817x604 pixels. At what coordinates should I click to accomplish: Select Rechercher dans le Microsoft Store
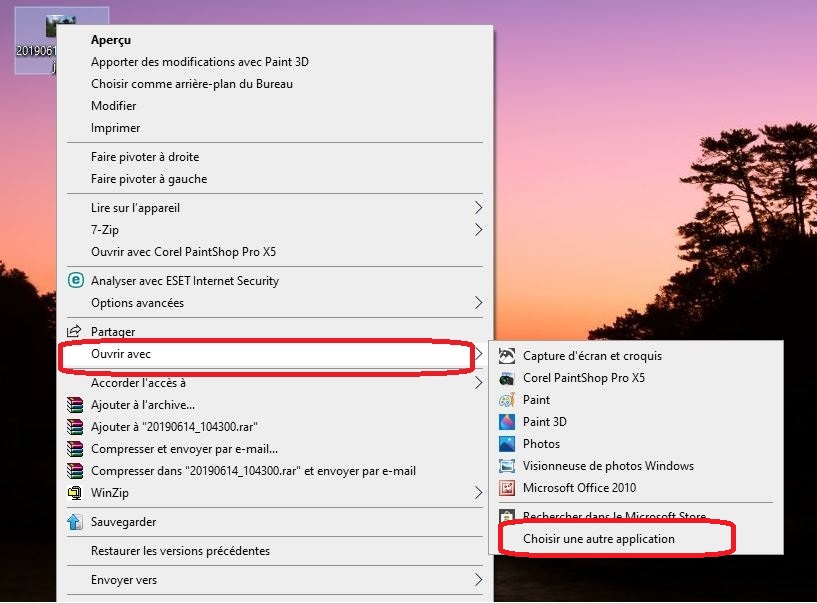click(x=636, y=516)
